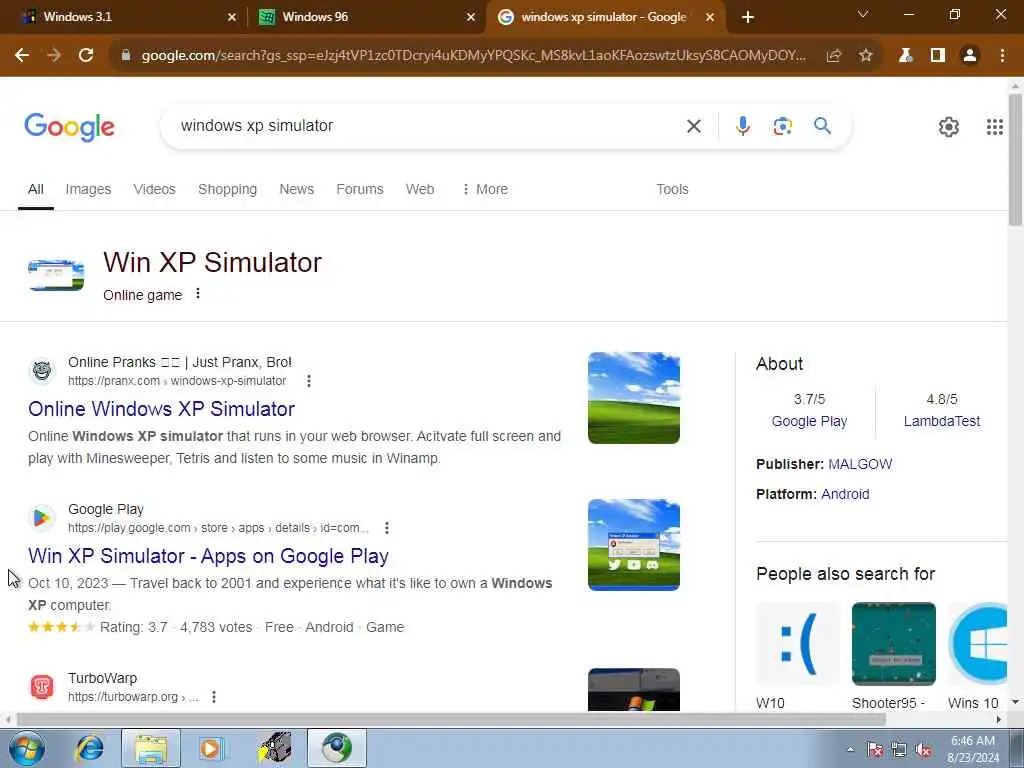Open options beside Online game label
The width and height of the screenshot is (1024, 768).
(x=198, y=294)
